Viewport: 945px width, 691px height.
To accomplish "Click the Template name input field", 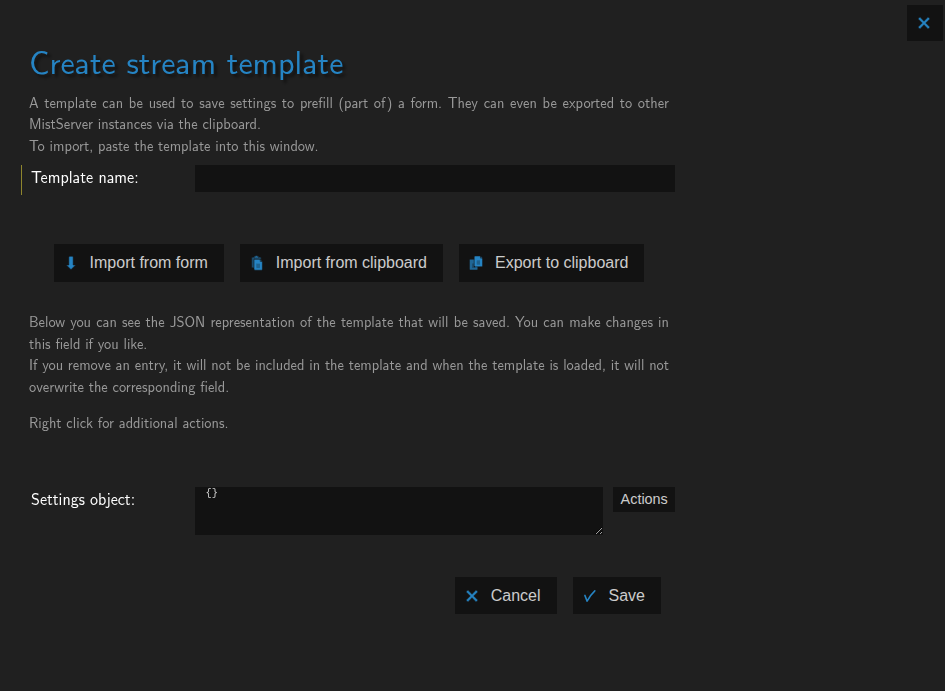I will pos(435,178).
